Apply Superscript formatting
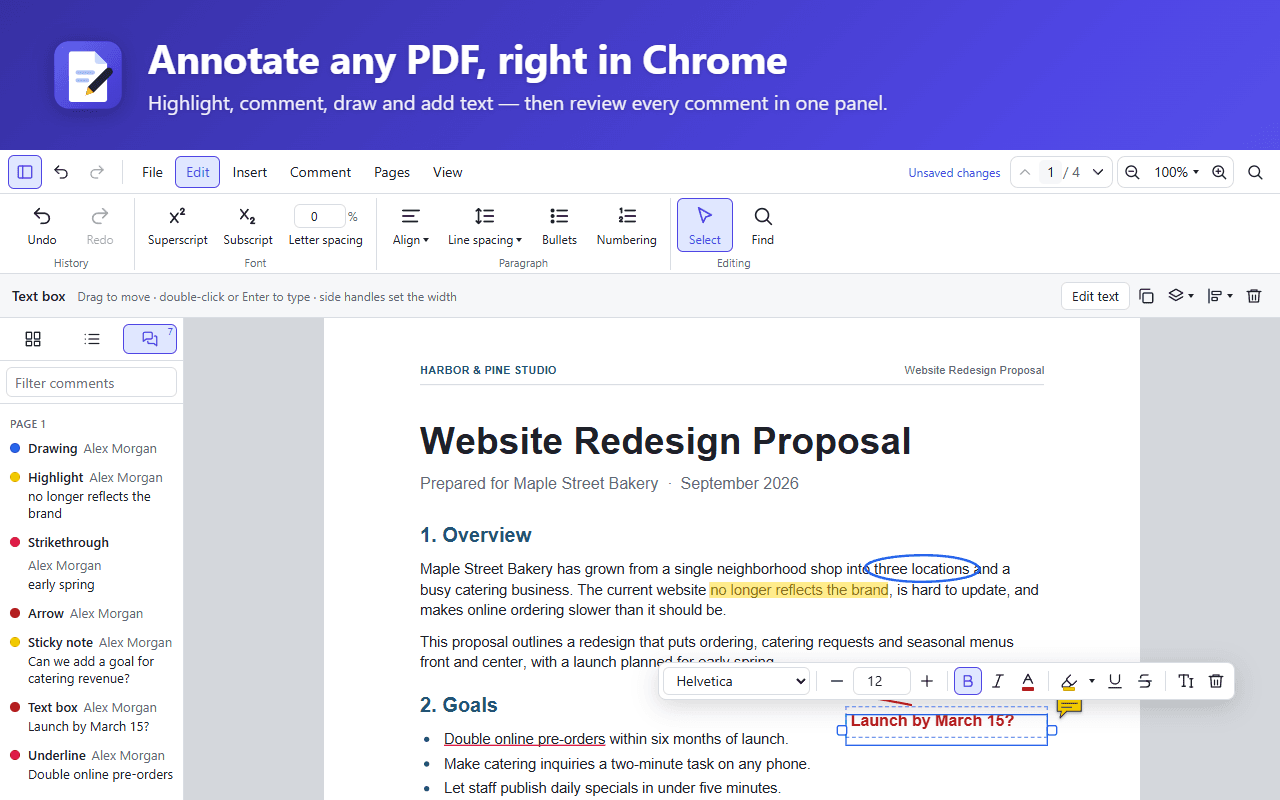 click(x=177, y=225)
